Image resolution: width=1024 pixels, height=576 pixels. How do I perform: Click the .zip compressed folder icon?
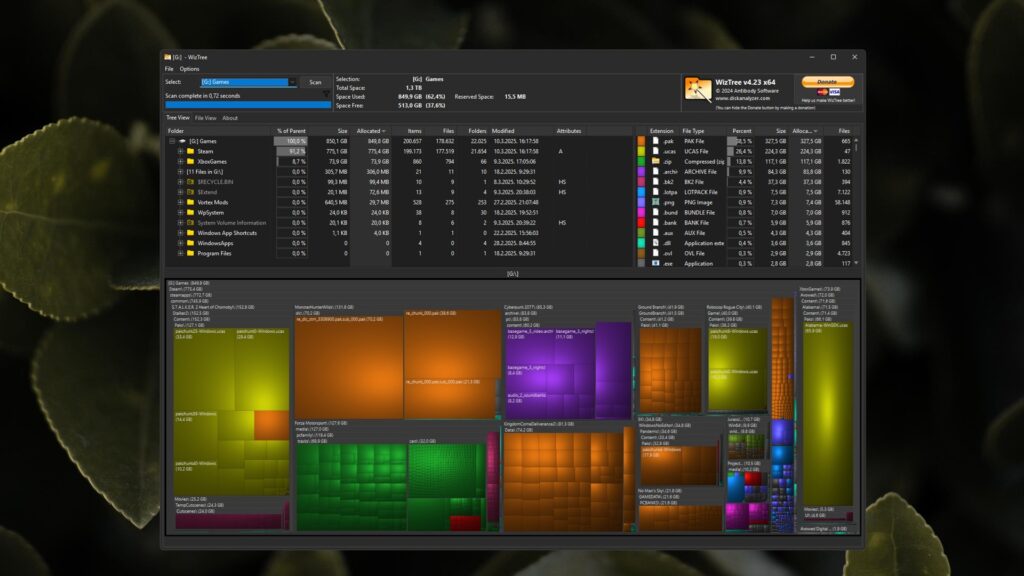(x=656, y=161)
